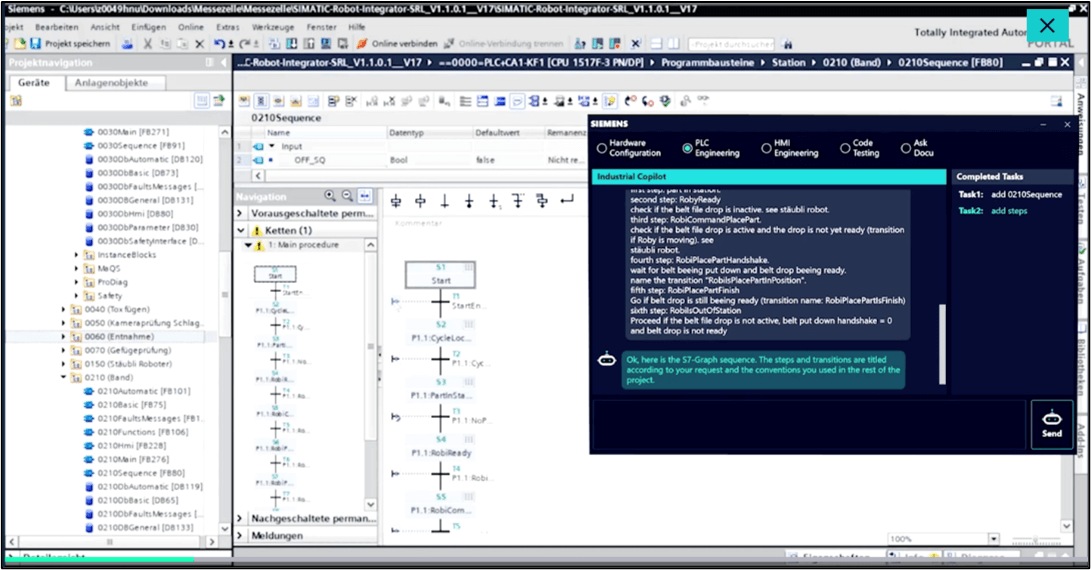The image size is (1091, 570).
Task: Click the fit-width icon in Navigation header
Action: [365, 196]
